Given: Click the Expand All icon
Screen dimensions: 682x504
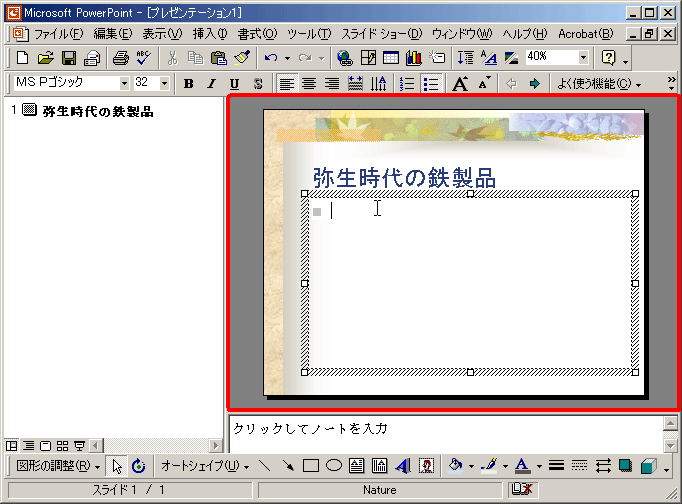Looking at the screenshot, I should [x=466, y=58].
